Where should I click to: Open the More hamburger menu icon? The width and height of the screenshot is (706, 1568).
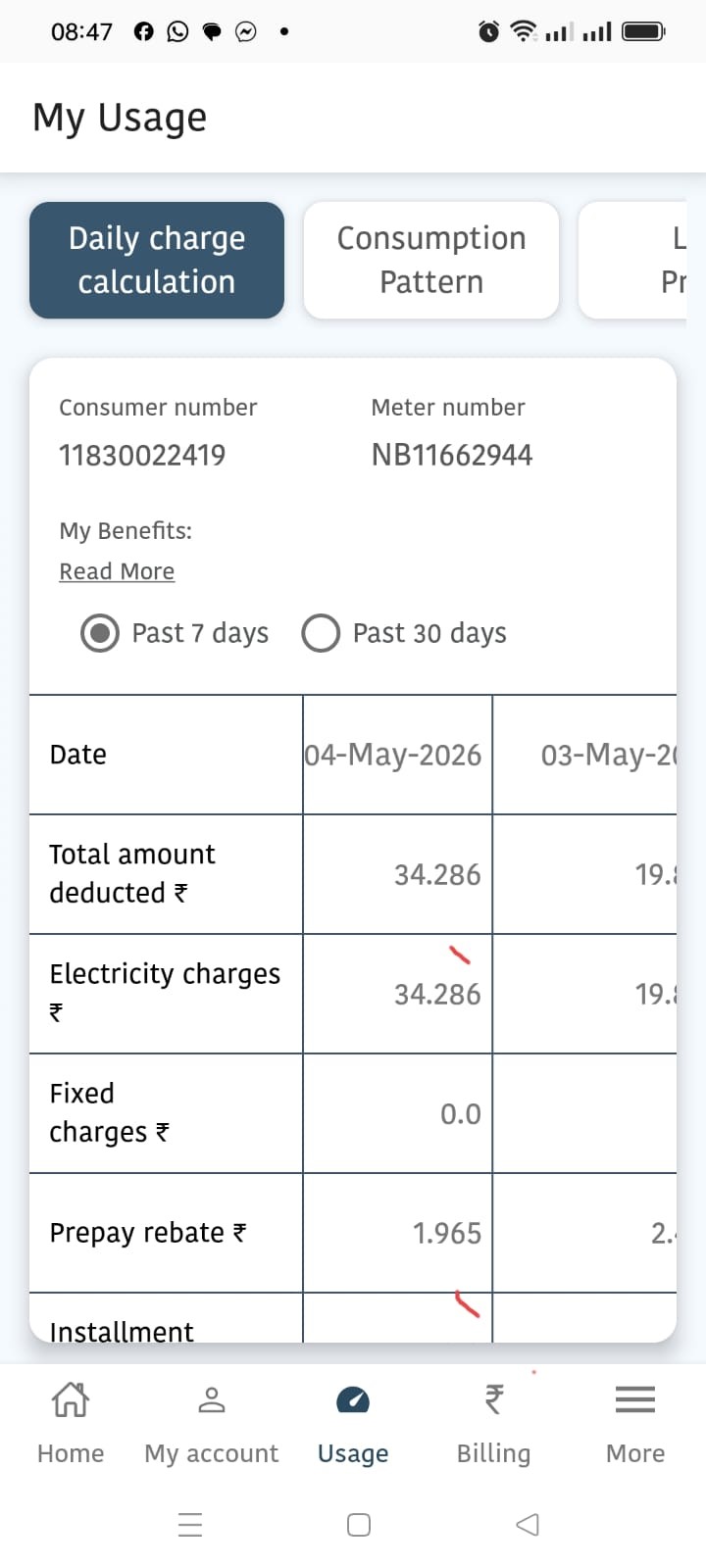[x=635, y=1399]
